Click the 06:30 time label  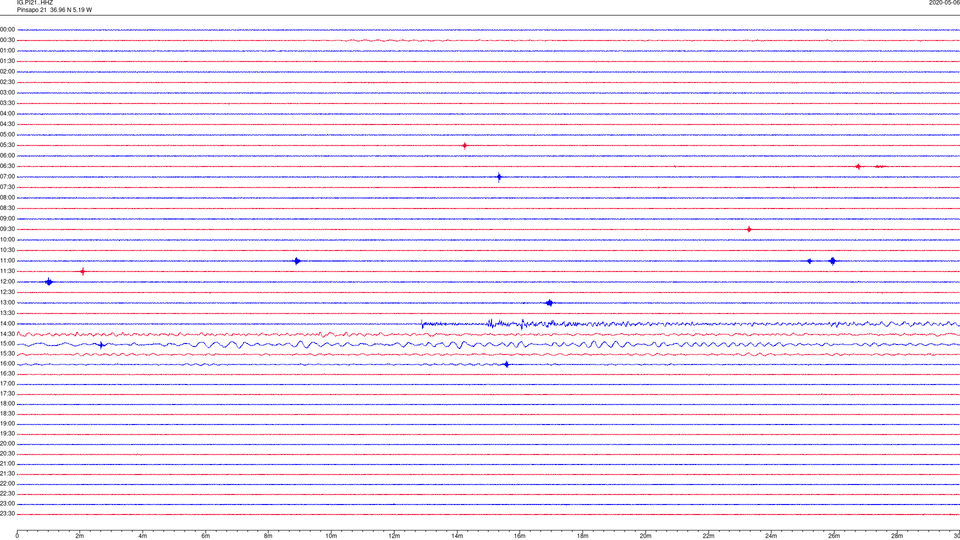pyautogui.click(x=7, y=167)
